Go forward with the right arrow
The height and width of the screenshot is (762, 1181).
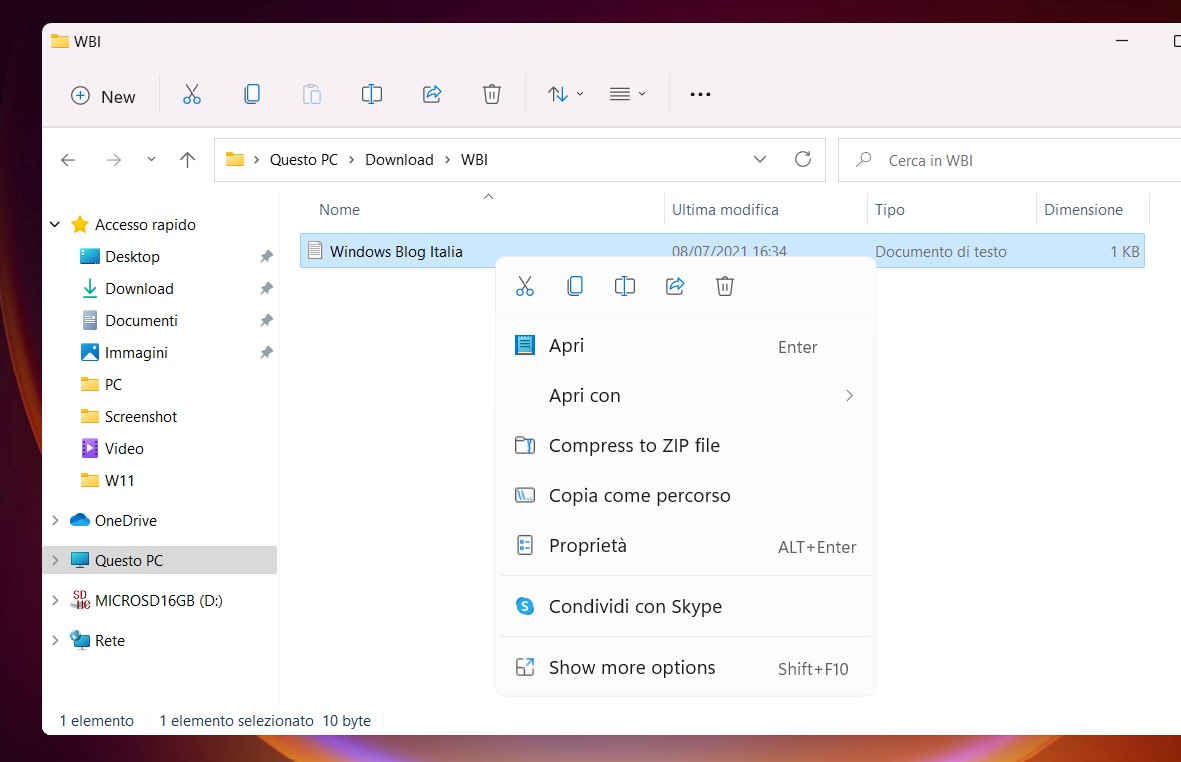point(114,160)
